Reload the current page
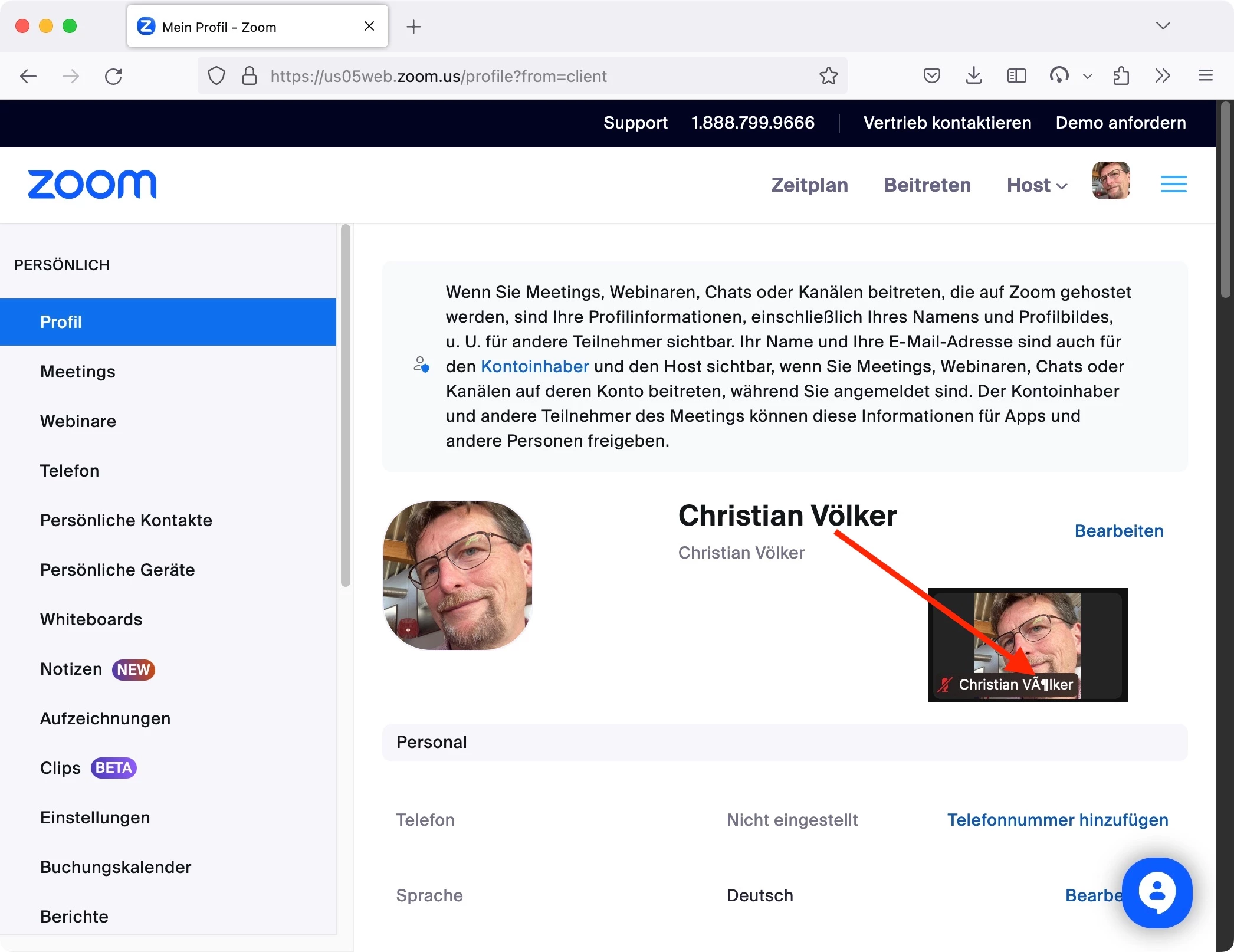1234x952 pixels. point(113,76)
